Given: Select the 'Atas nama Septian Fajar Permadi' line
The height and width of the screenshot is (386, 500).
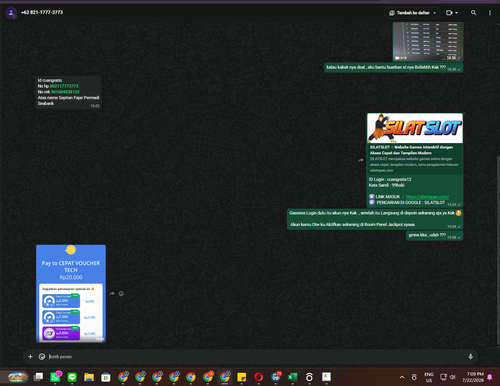Looking at the screenshot, I should [x=68, y=98].
